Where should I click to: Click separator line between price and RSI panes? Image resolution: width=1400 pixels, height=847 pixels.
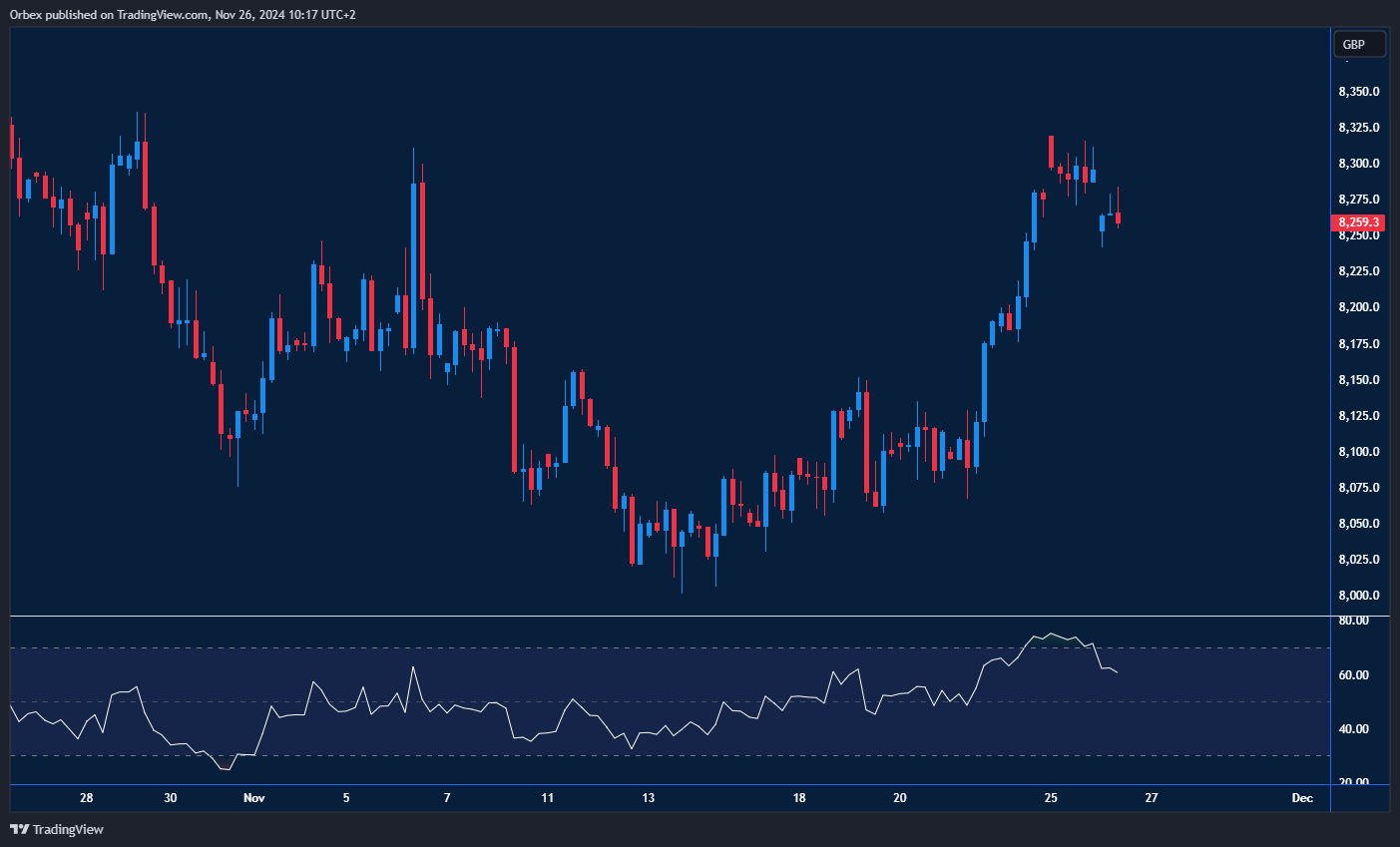point(669,617)
